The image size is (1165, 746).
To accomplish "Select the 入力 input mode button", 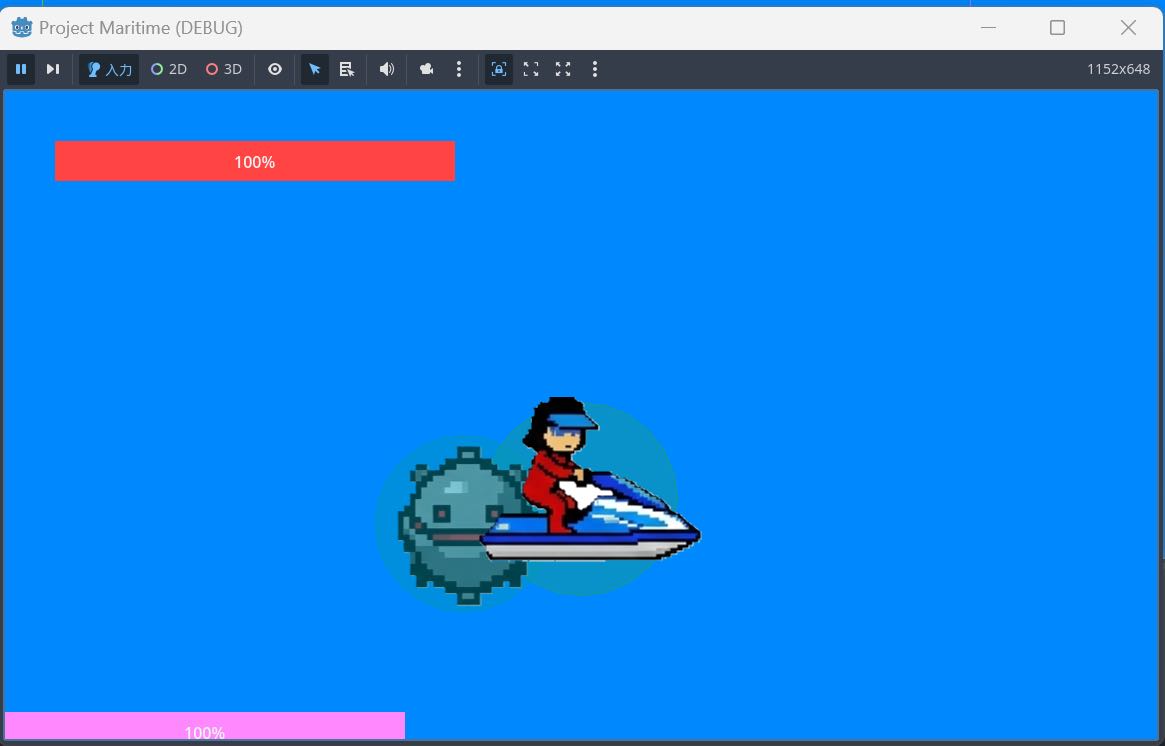I will [x=109, y=69].
